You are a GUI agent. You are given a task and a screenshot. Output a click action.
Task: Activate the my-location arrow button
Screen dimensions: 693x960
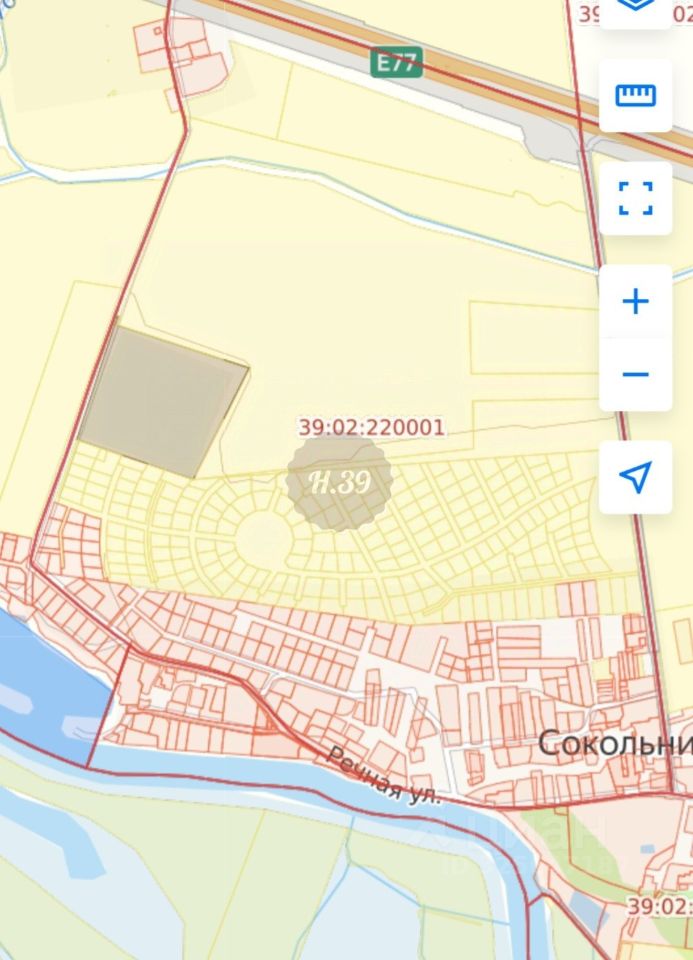coord(635,477)
